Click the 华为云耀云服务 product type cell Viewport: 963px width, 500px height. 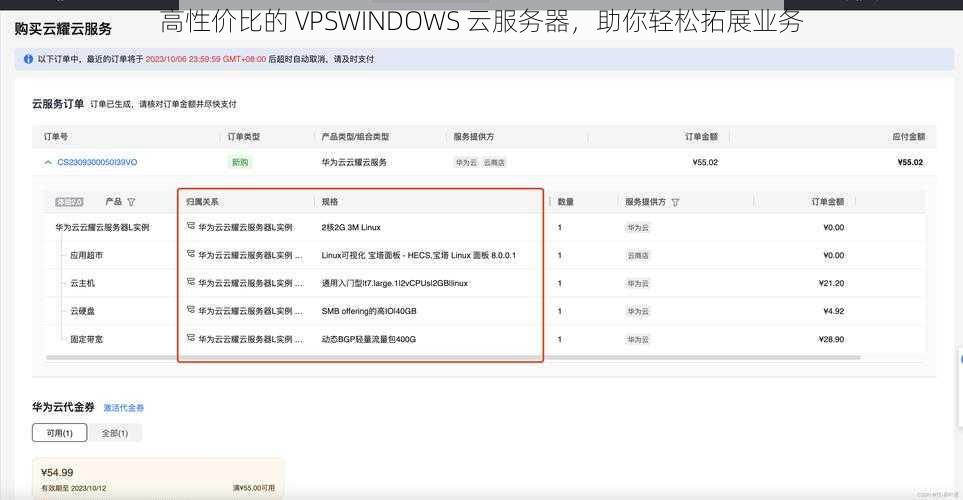tap(354, 162)
